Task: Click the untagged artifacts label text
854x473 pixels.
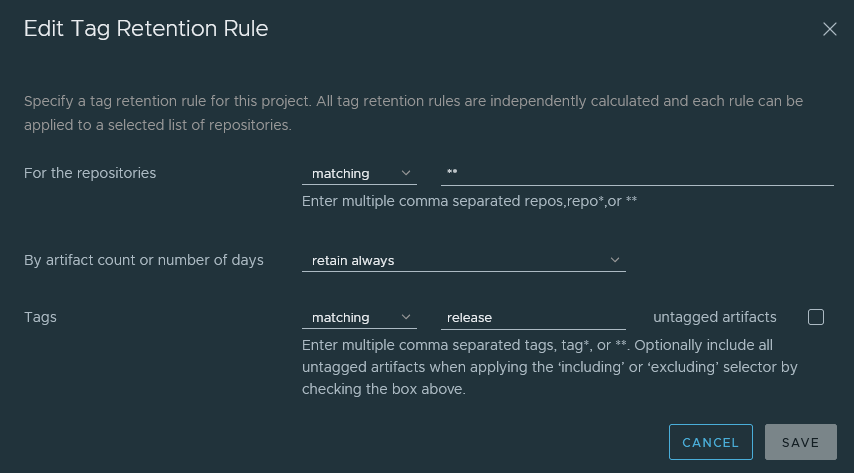Action: [715, 317]
